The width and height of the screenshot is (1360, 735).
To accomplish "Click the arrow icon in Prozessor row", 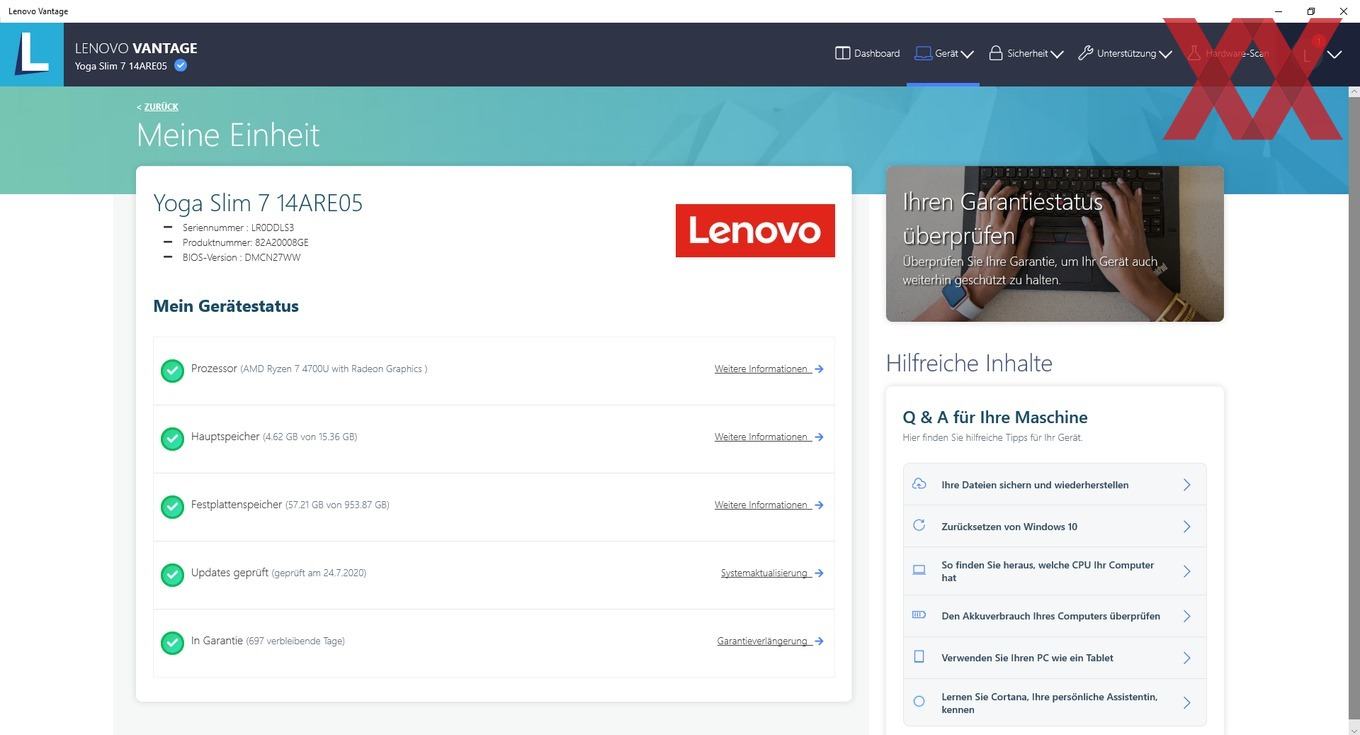I will click(819, 369).
